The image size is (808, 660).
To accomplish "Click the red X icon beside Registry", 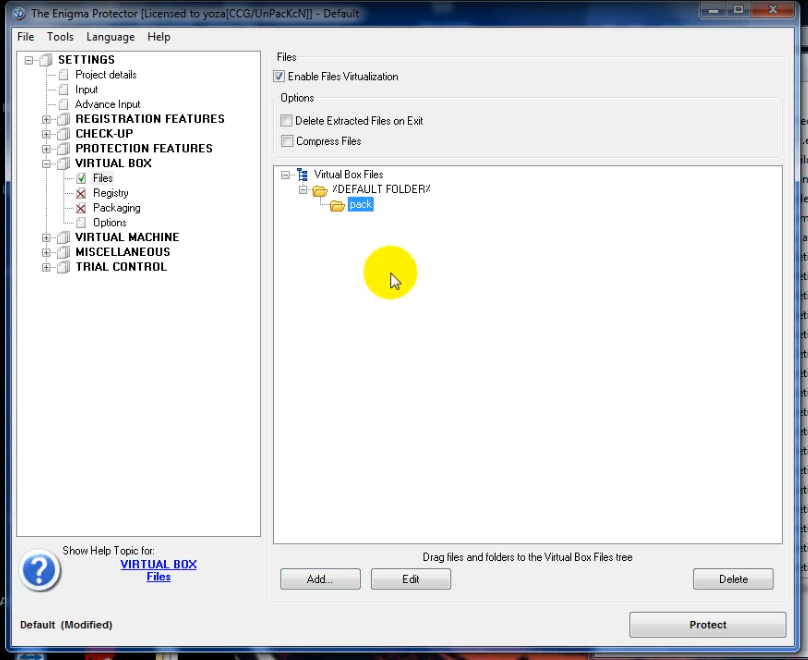I will point(81,193).
